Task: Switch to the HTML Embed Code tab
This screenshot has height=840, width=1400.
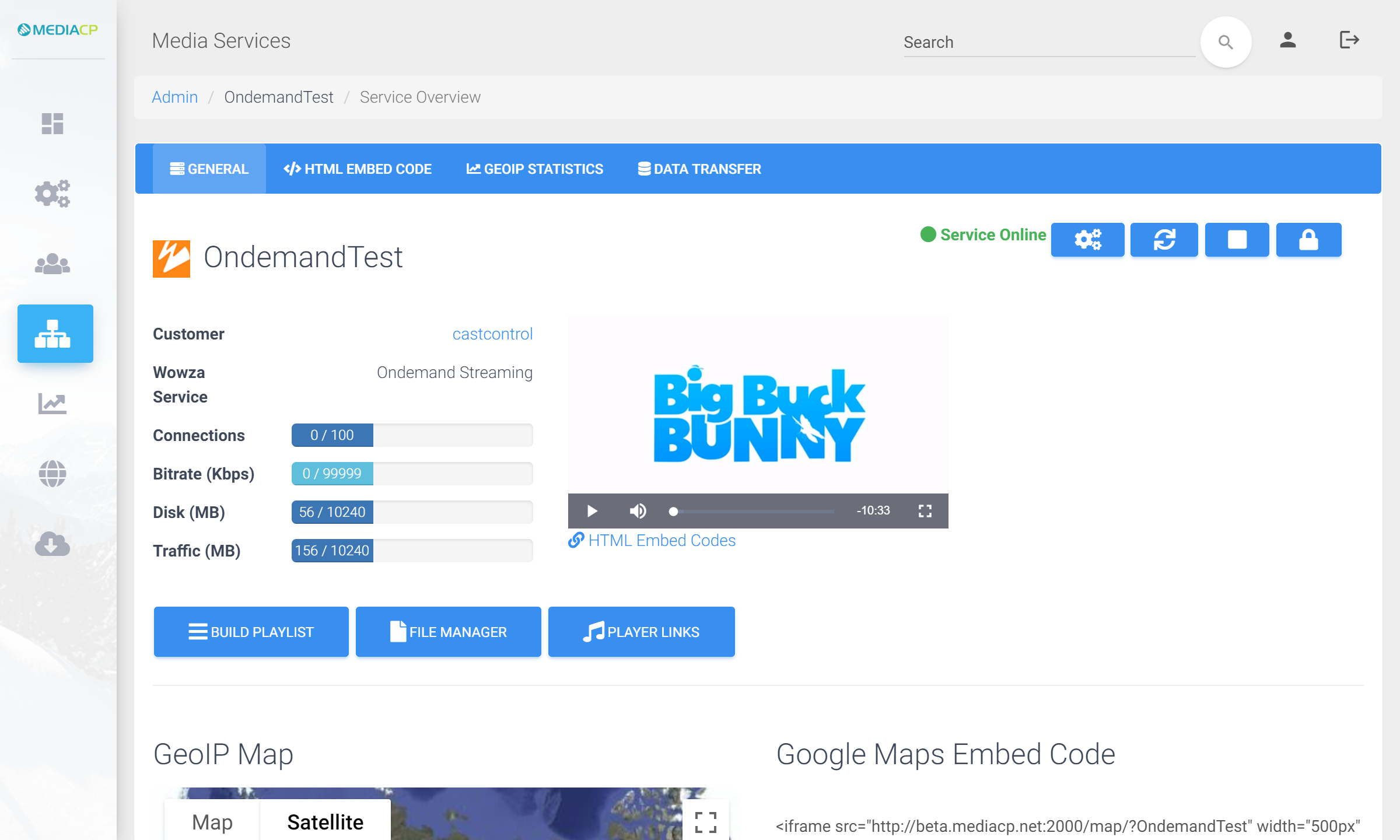Action: point(358,169)
